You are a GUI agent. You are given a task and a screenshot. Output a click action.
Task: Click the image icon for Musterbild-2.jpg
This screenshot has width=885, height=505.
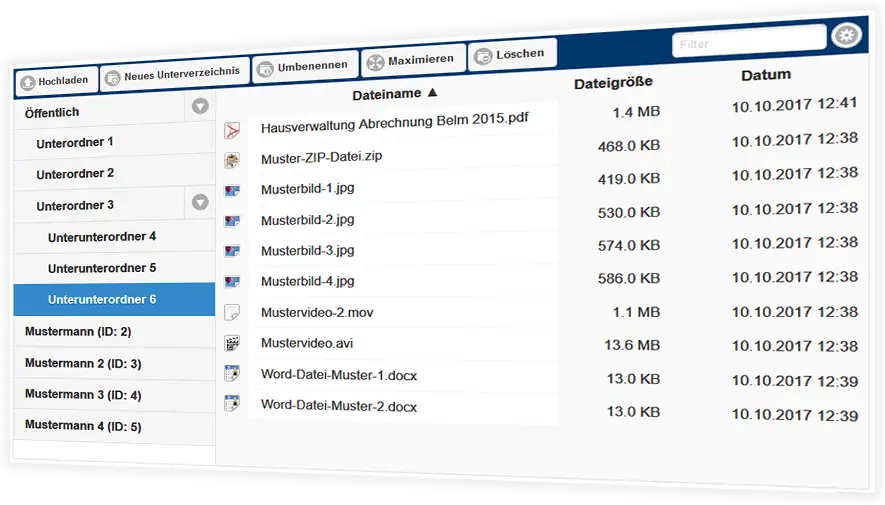click(x=232, y=221)
